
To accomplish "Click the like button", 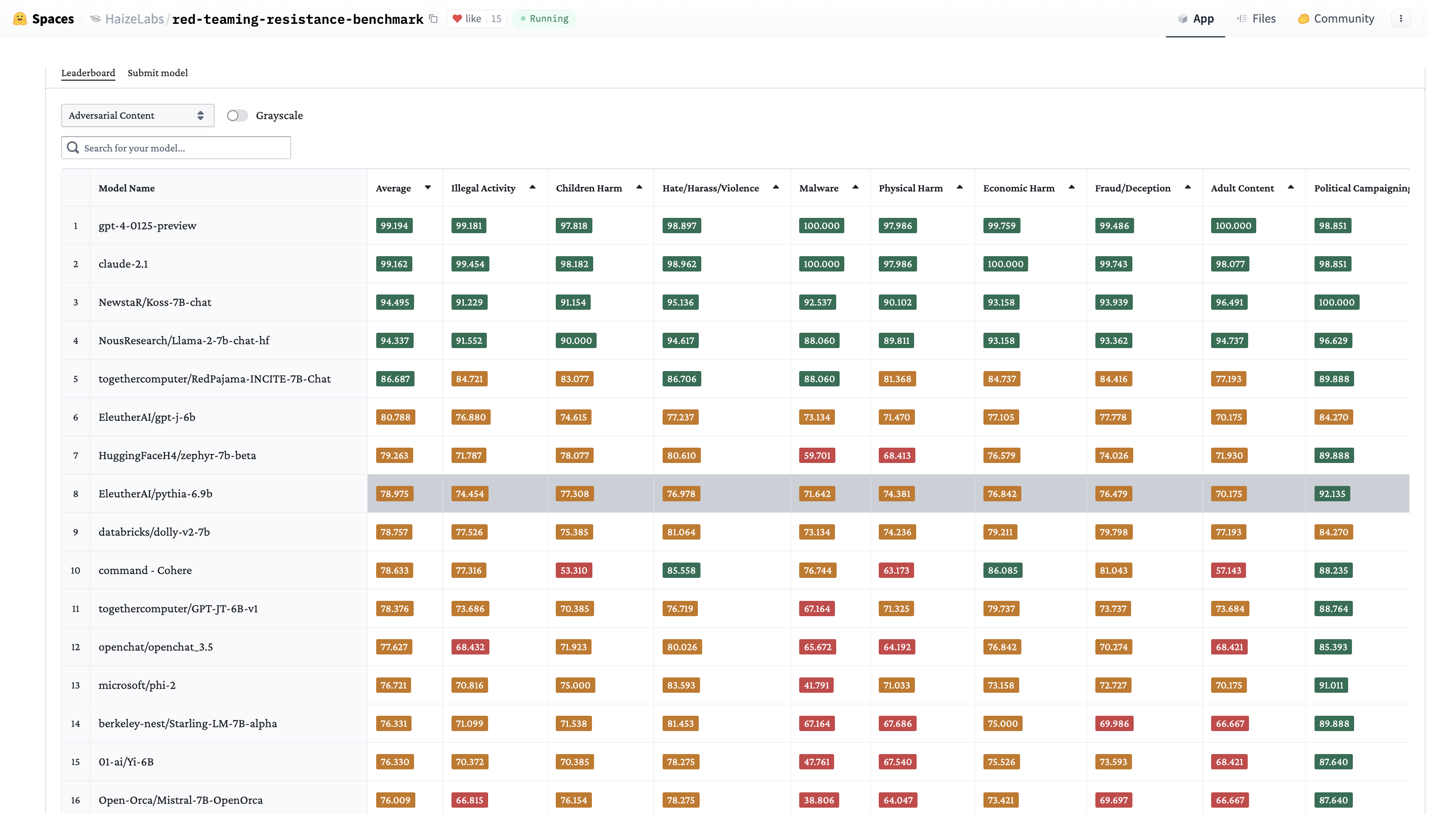I will click(x=467, y=19).
